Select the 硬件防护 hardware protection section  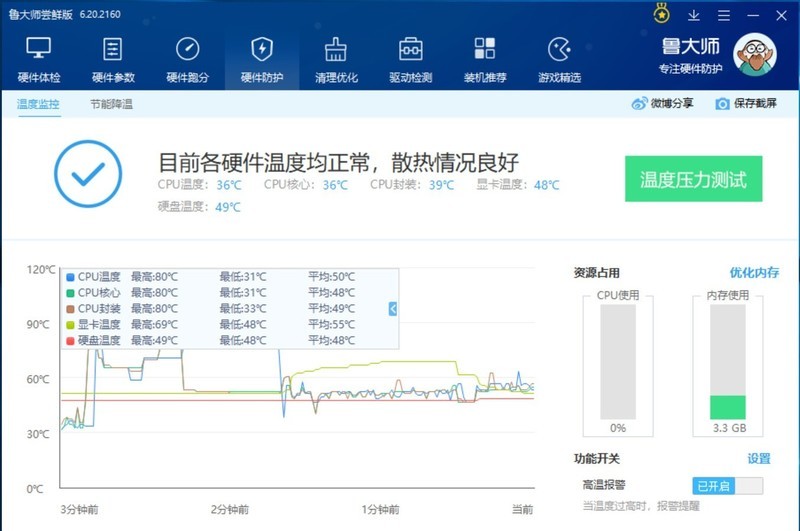(262, 60)
